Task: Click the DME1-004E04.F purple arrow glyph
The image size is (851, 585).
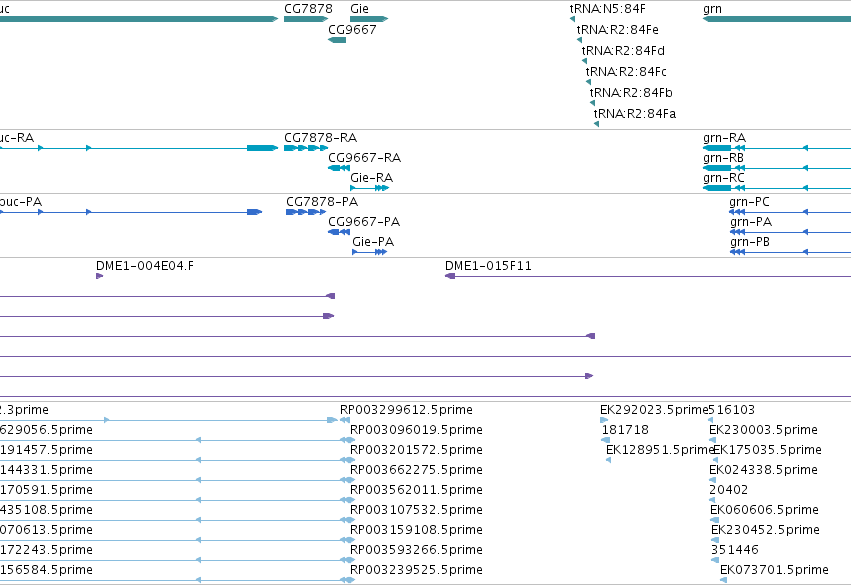Action: [x=99, y=276]
